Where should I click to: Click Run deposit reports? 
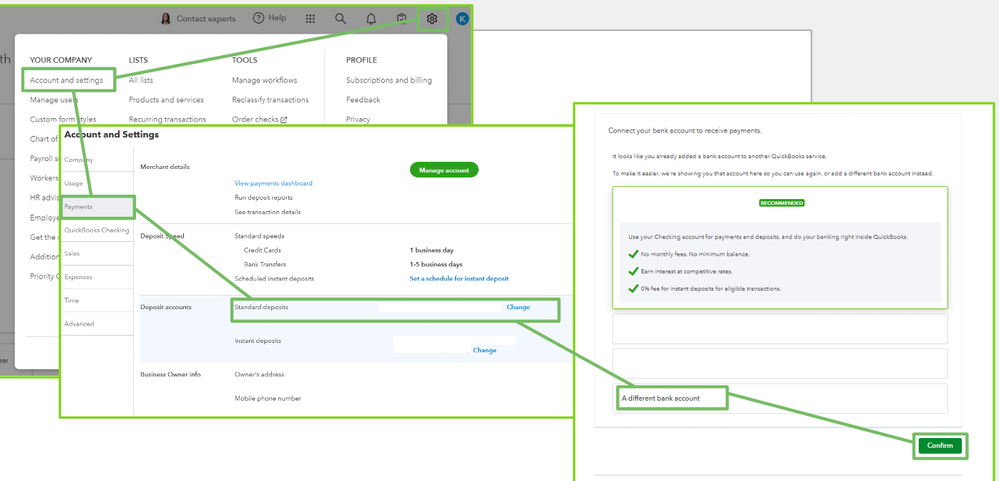point(264,197)
